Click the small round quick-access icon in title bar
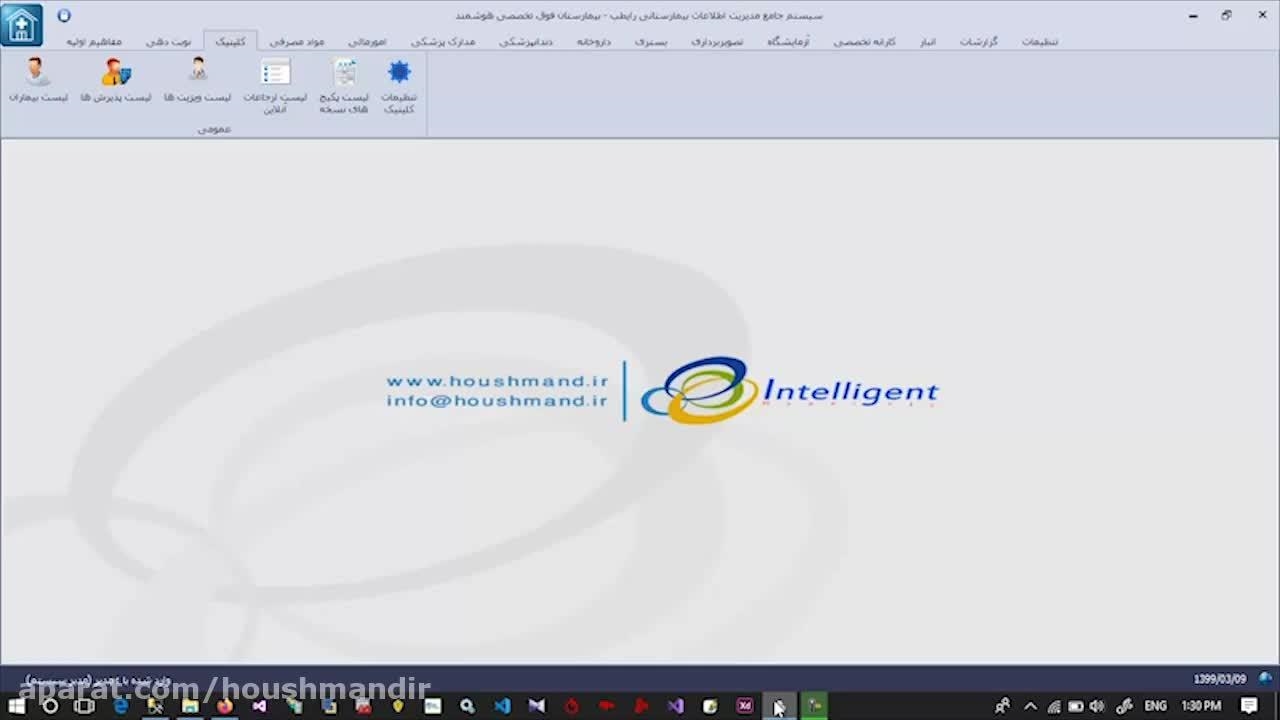1280x720 pixels. click(x=64, y=16)
